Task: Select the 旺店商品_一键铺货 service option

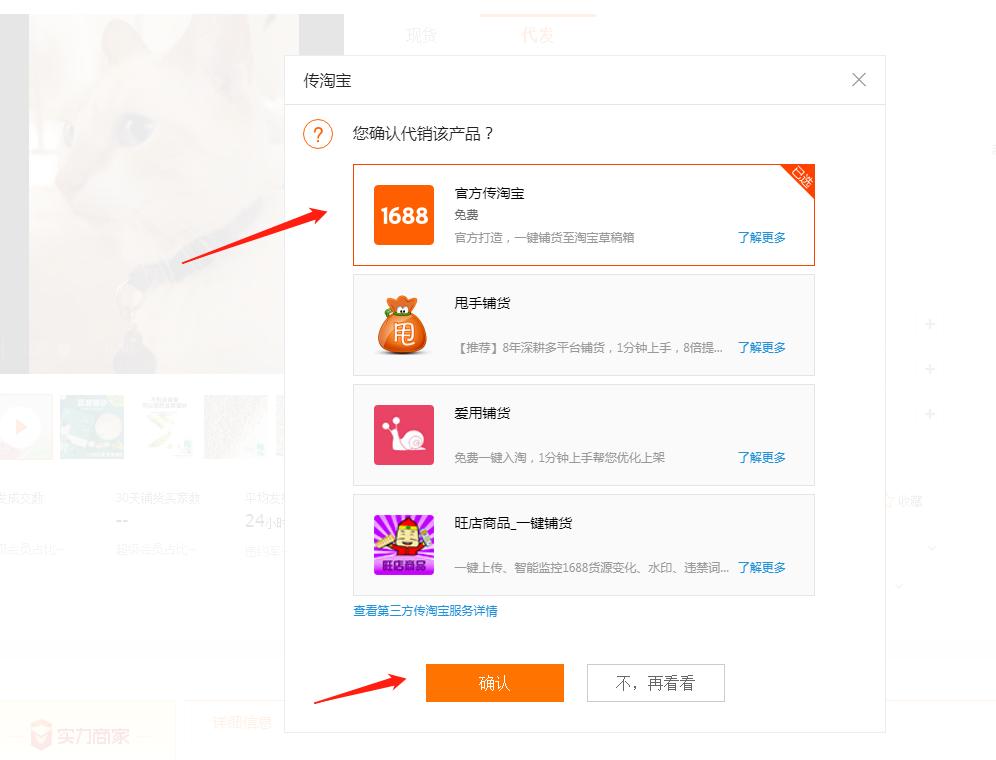Action: click(x=585, y=544)
